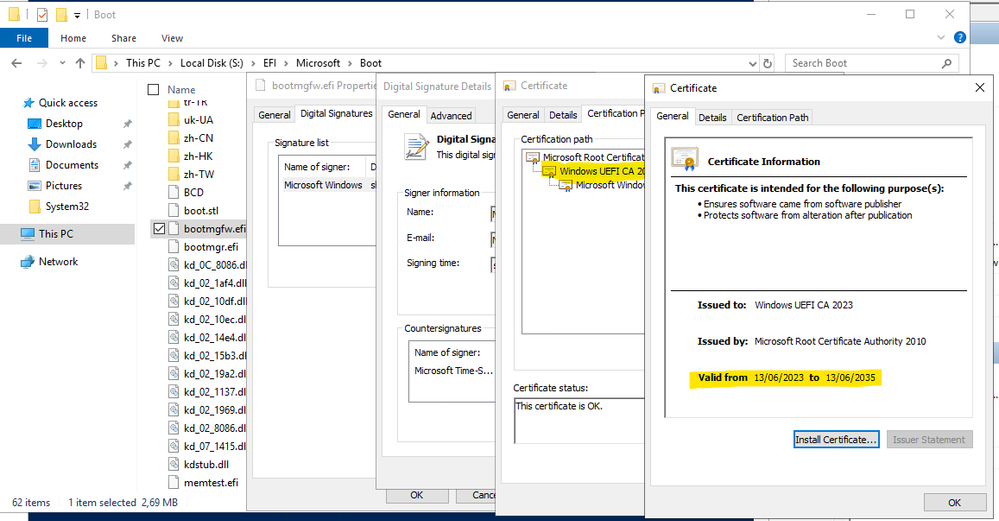Expand the chevron after Local Disk (S:)
The width and height of the screenshot is (999, 521).
(253, 63)
